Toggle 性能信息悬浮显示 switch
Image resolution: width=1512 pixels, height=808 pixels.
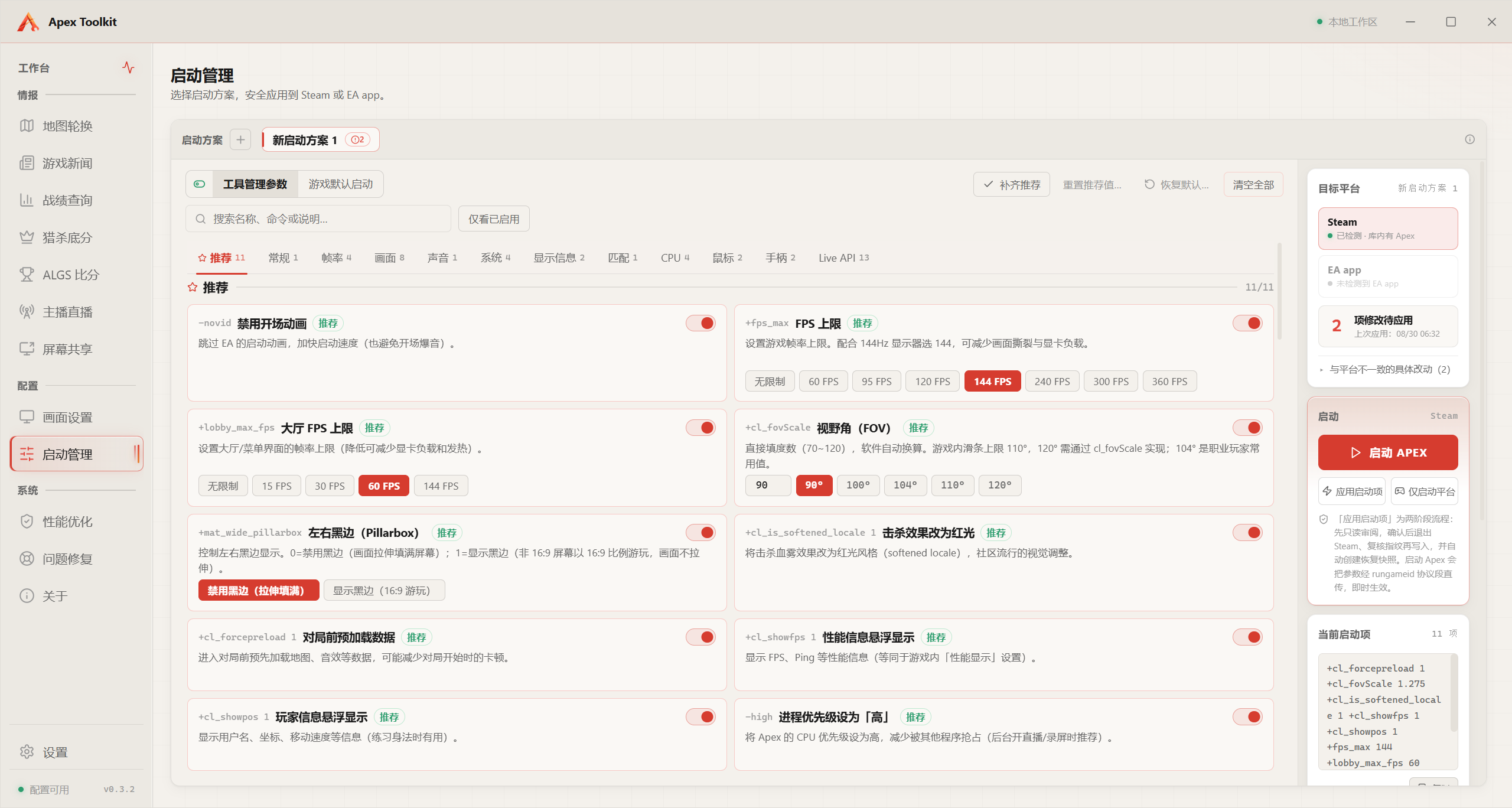(1247, 637)
